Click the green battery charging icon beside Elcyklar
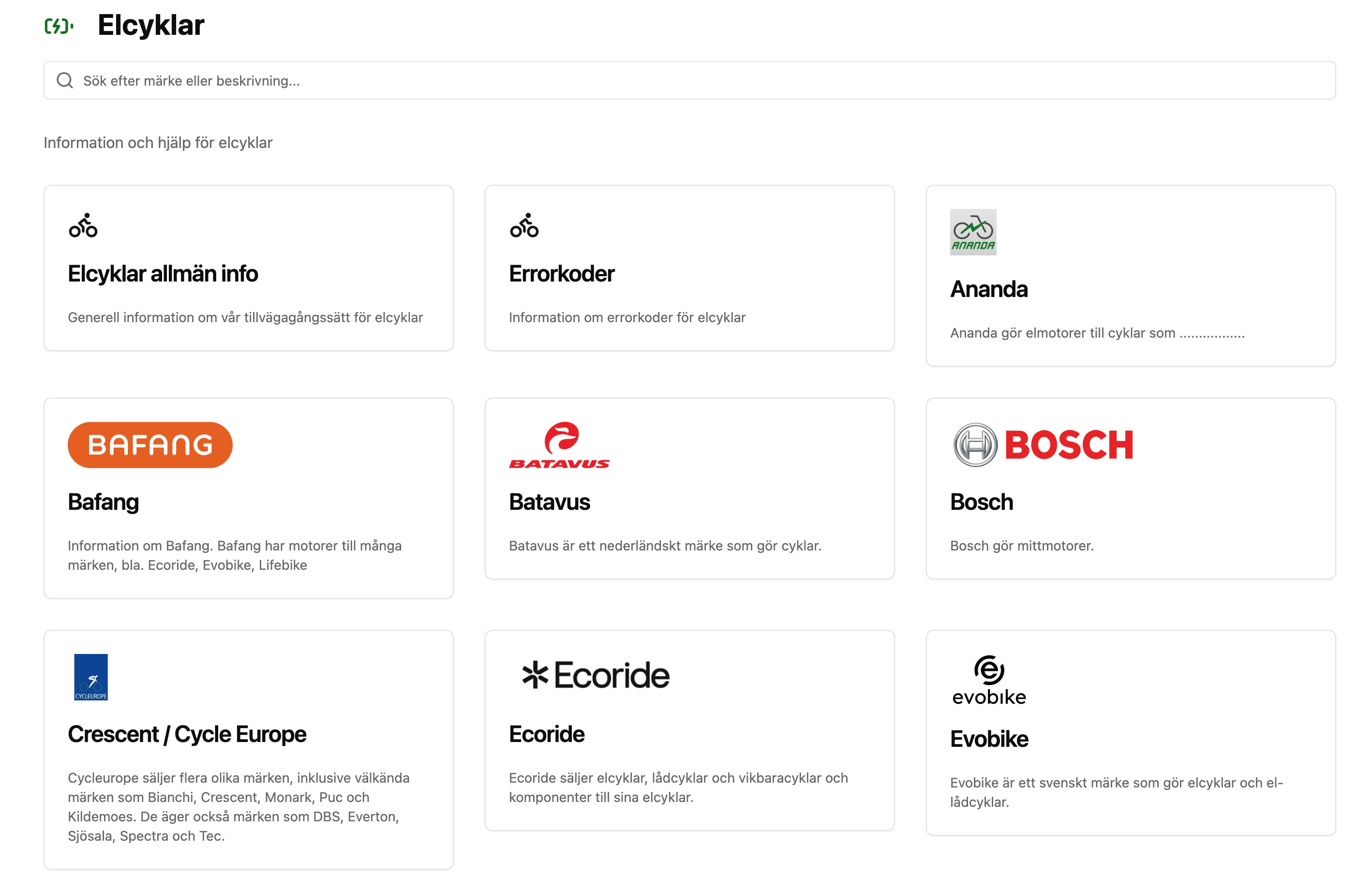This screenshot has height=891, width=1372. point(59,26)
